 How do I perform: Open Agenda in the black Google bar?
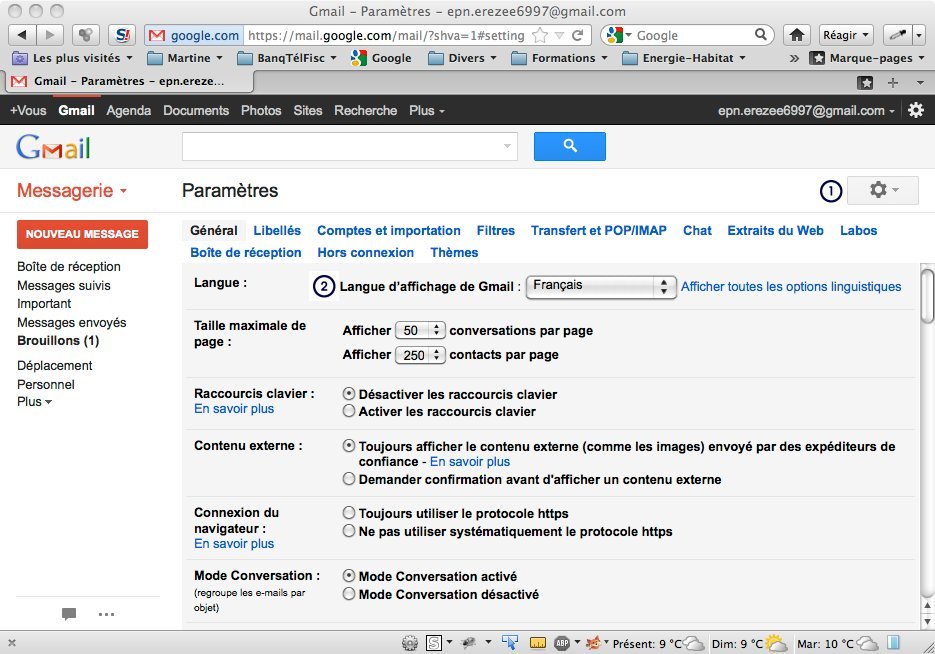(129, 110)
